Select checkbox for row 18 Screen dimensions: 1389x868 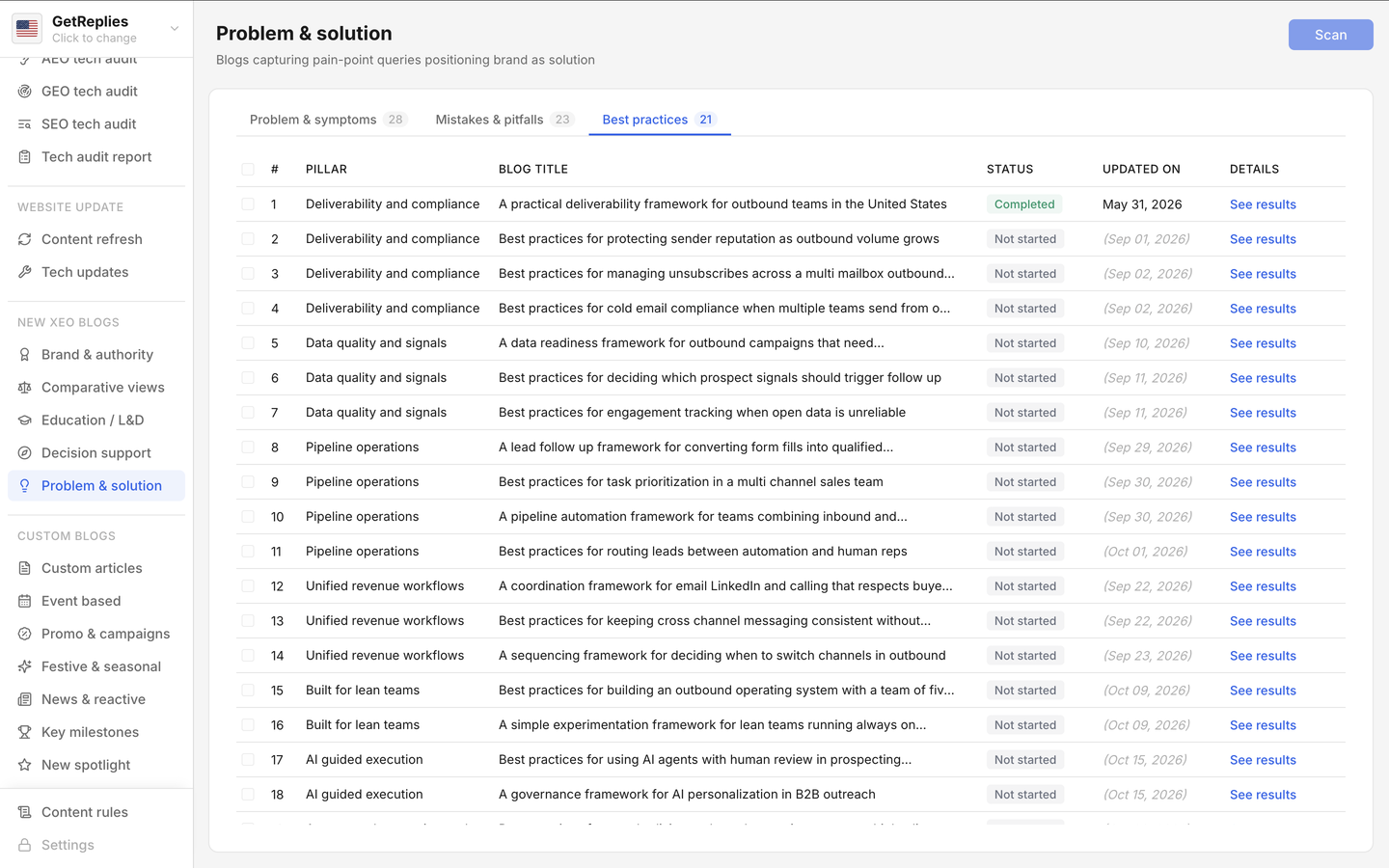tap(248, 795)
